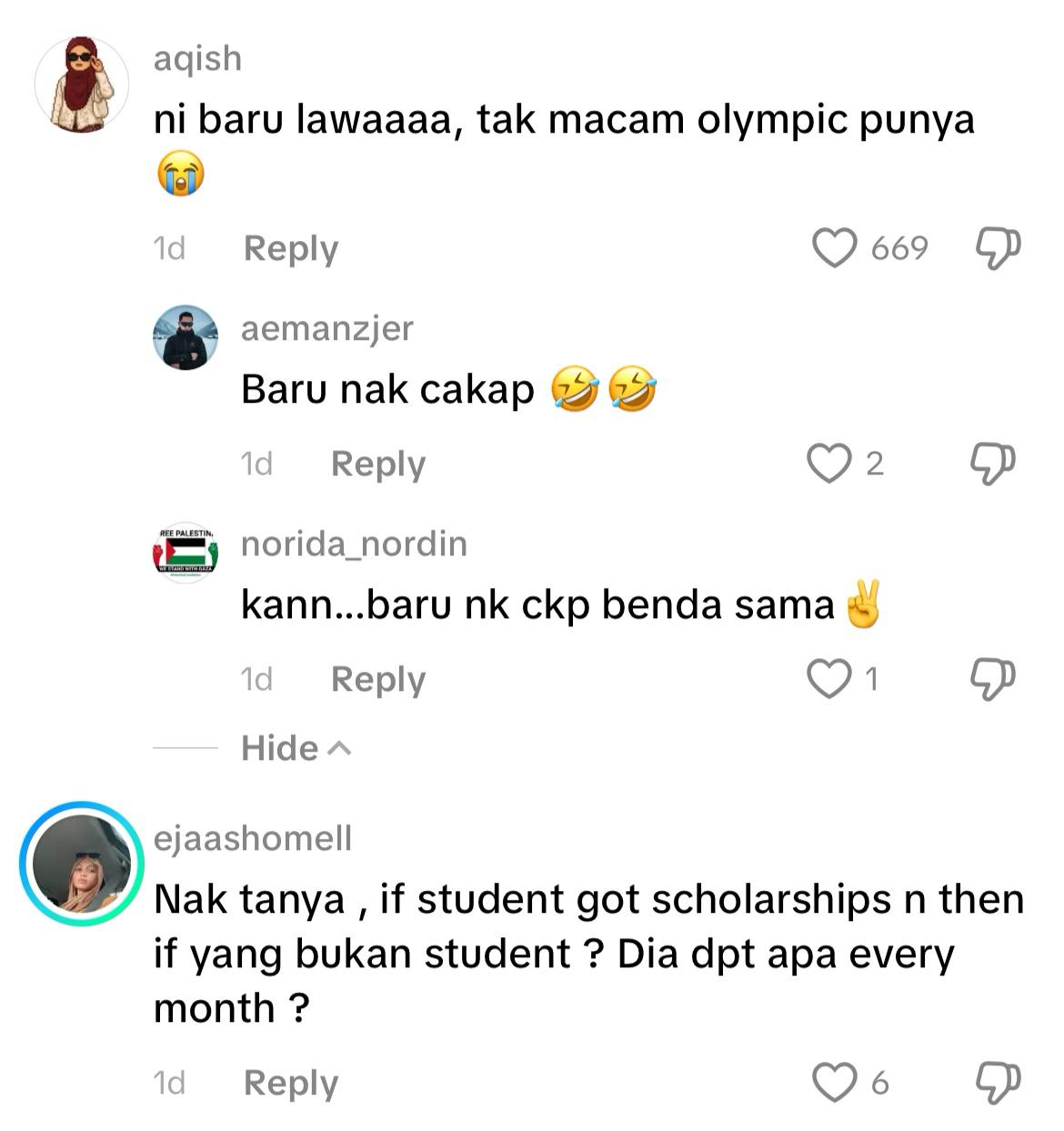Viewport: 1064px width, 1131px height.
Task: Like norida_nordin's reply with the heart icon
Action: [829, 679]
